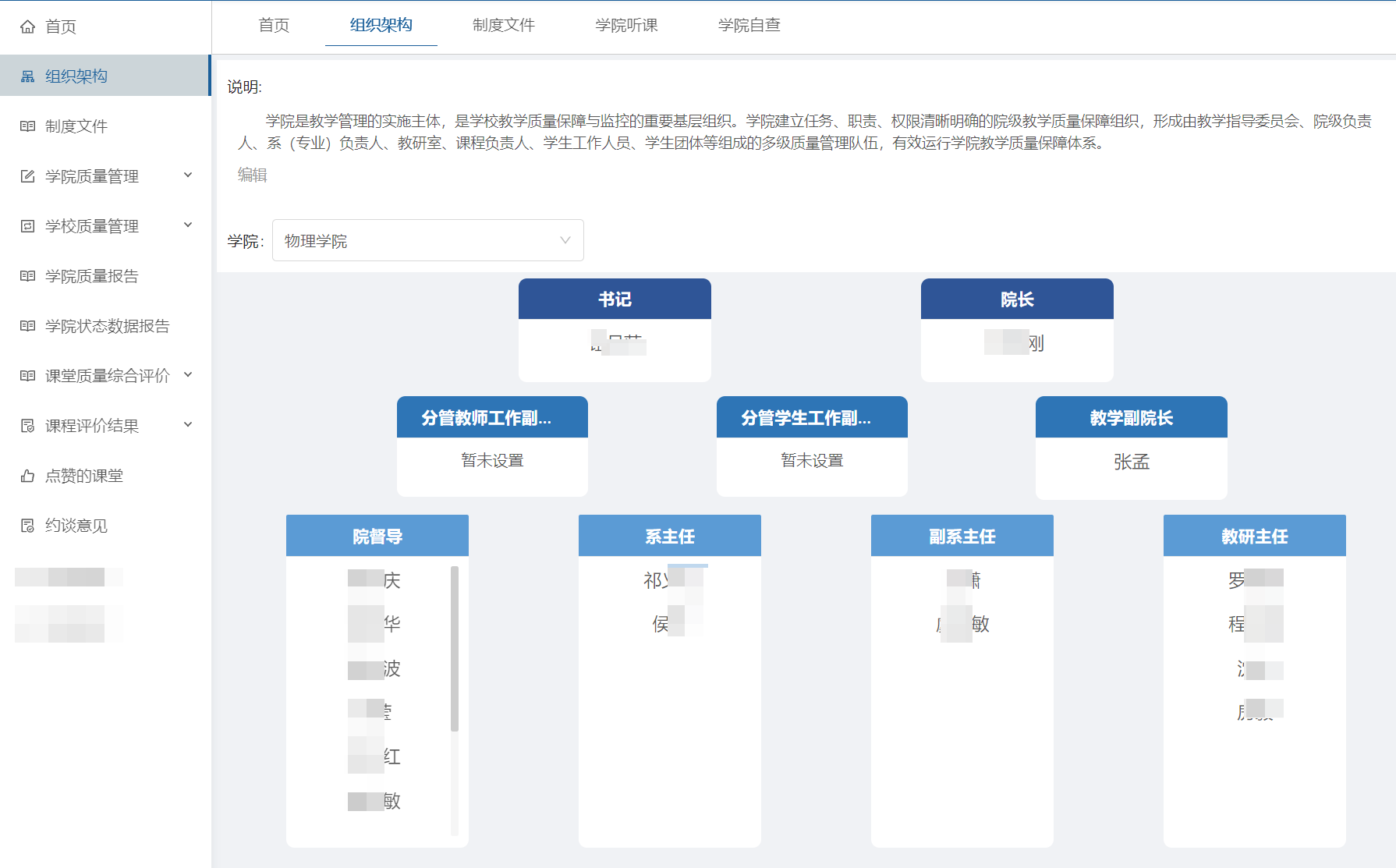1396x868 pixels.
Task: Expand the 课程评价结果 chevron
Action: 188,425
